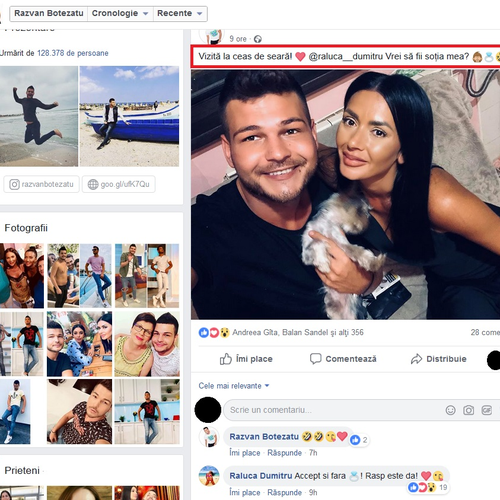Open Razvan Botezatu commenter profile name
The height and width of the screenshot is (500, 500).
point(264,437)
